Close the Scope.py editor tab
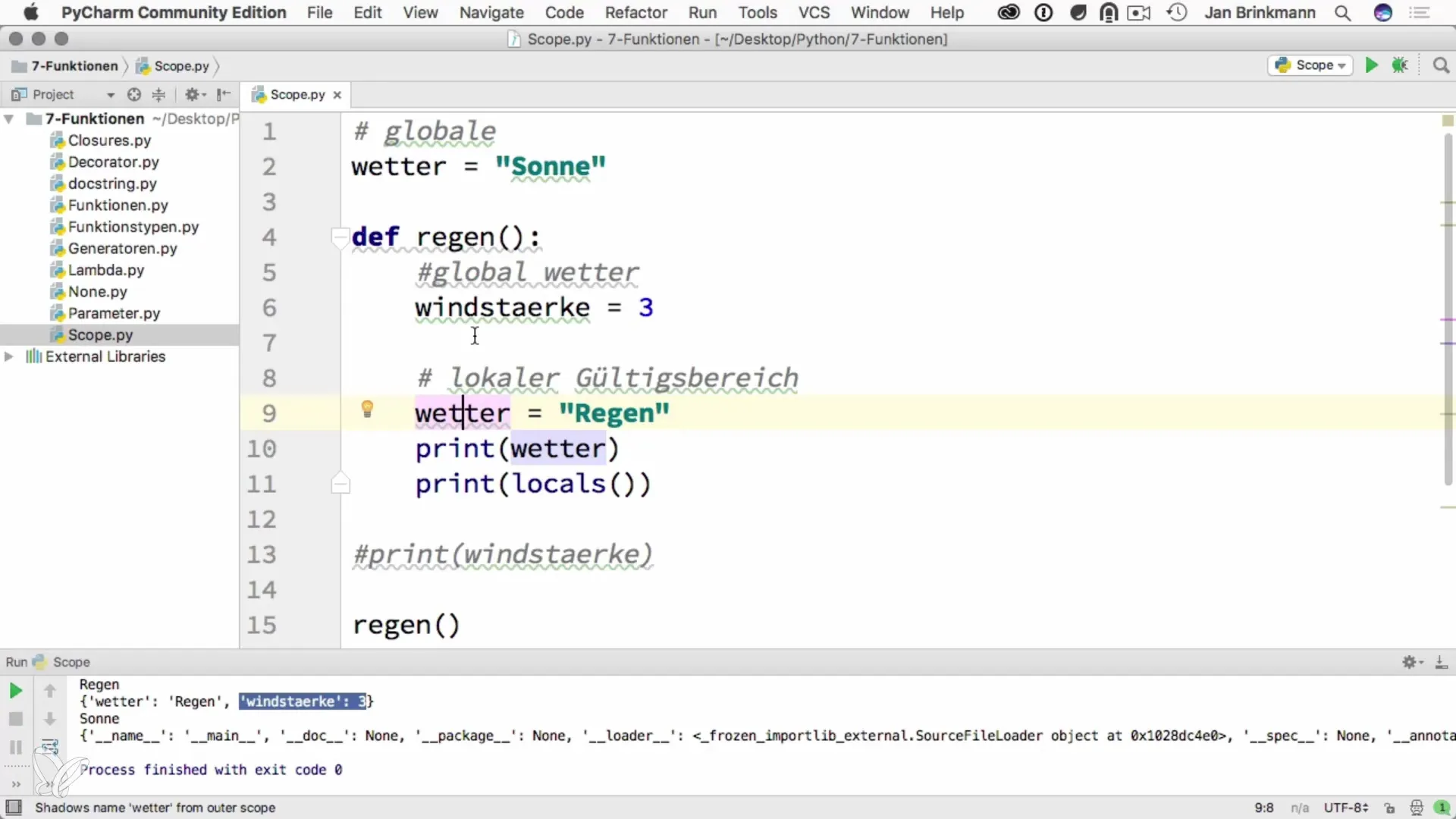The width and height of the screenshot is (1456, 819). click(337, 95)
